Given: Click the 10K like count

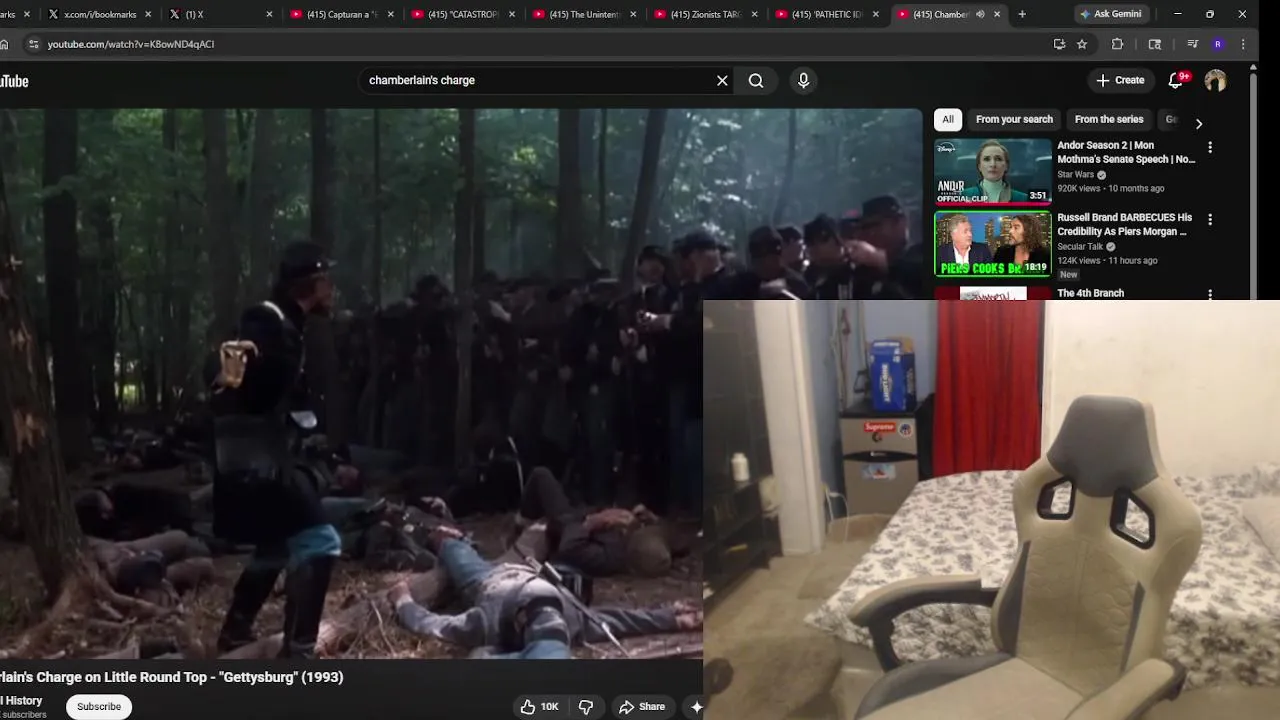Looking at the screenshot, I should pyautogui.click(x=550, y=707).
